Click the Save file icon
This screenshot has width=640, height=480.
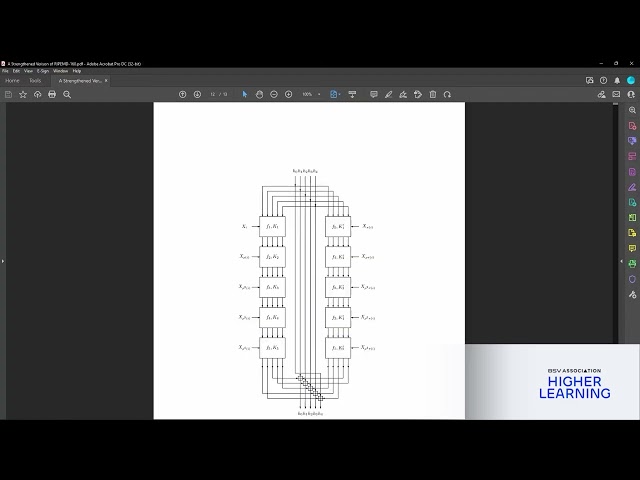8,95
